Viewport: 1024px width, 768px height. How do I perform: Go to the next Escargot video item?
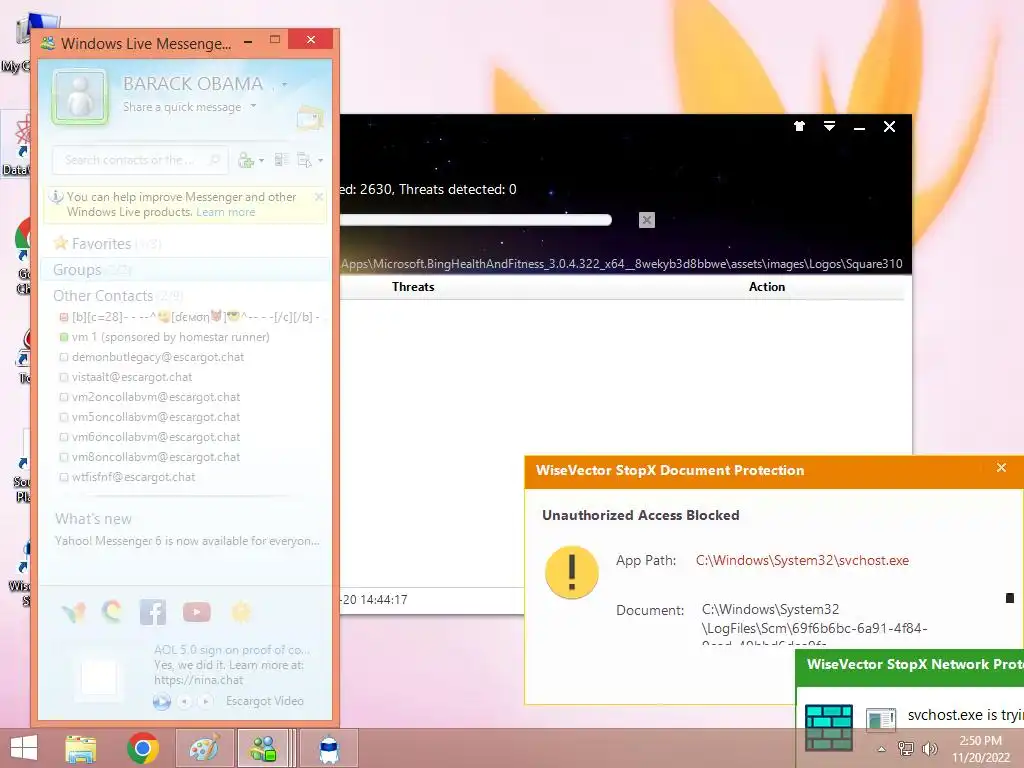coord(206,701)
